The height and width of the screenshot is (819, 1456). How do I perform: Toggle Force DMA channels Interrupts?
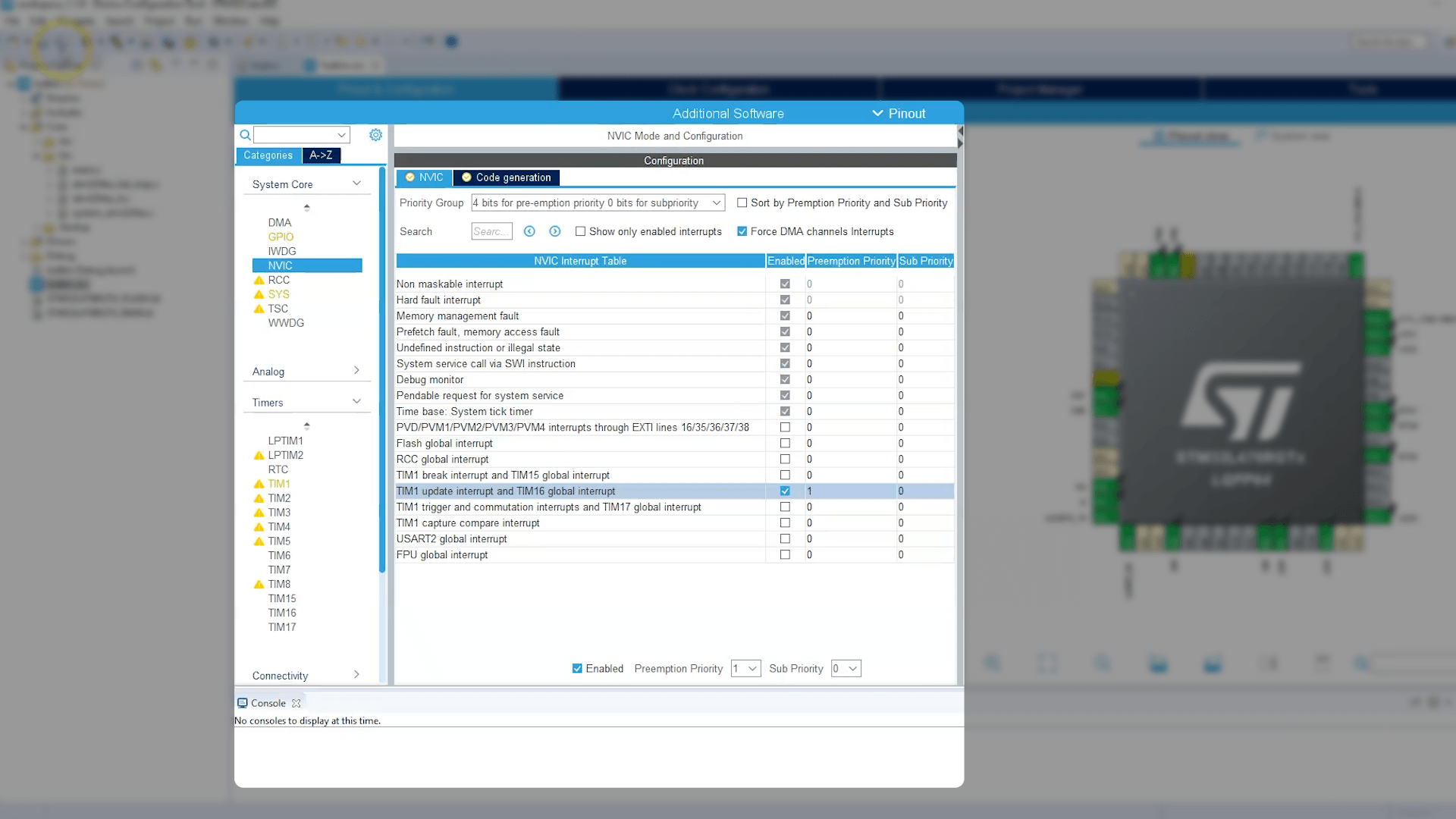(x=742, y=231)
